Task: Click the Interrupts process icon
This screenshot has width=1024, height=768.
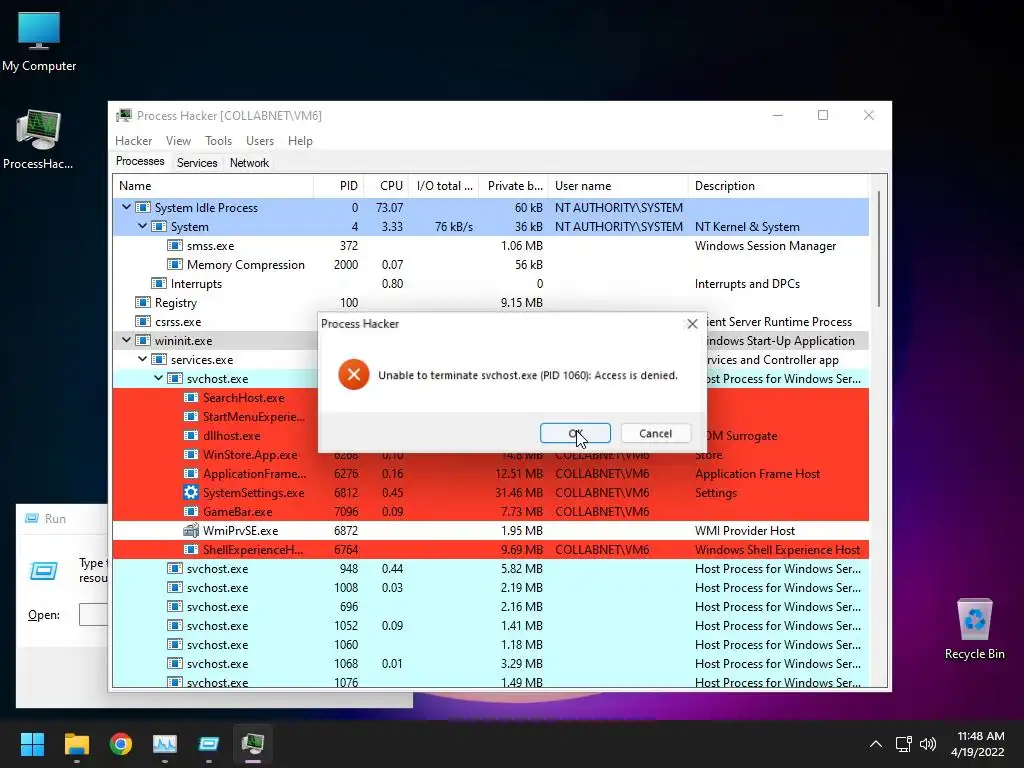Action: pos(159,283)
